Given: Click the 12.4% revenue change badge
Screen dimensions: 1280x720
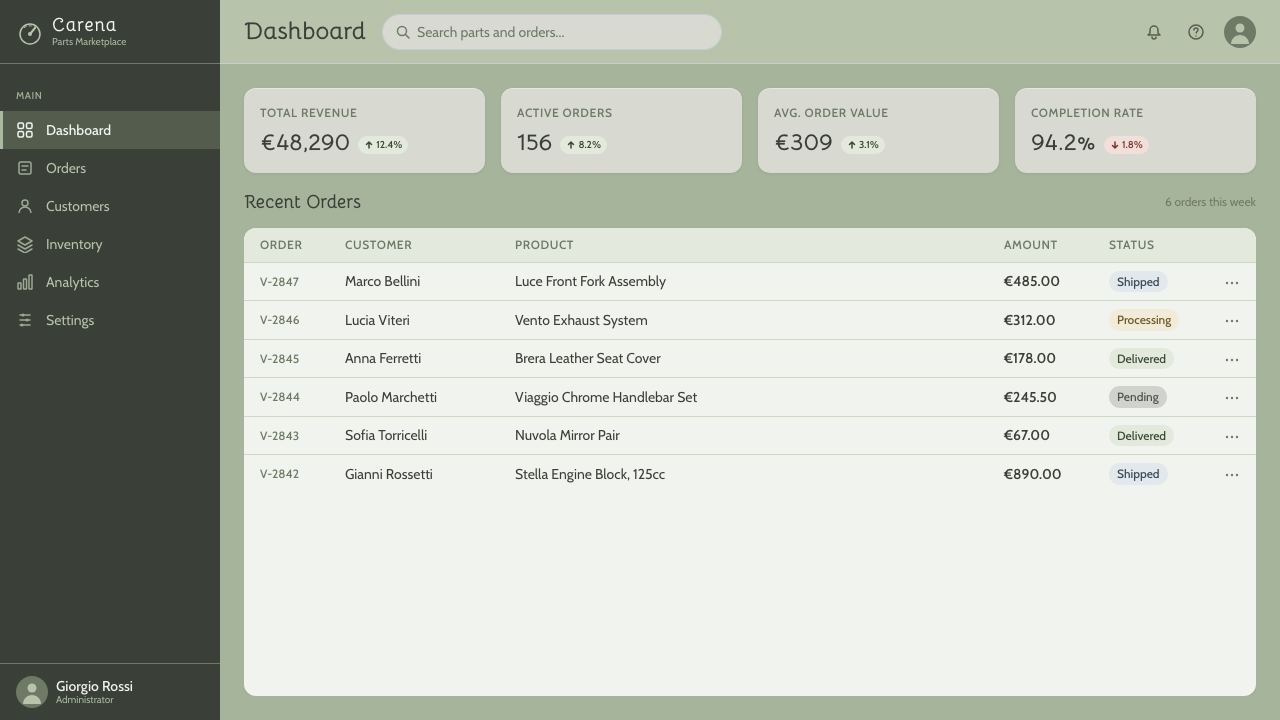Looking at the screenshot, I should click(x=383, y=145).
